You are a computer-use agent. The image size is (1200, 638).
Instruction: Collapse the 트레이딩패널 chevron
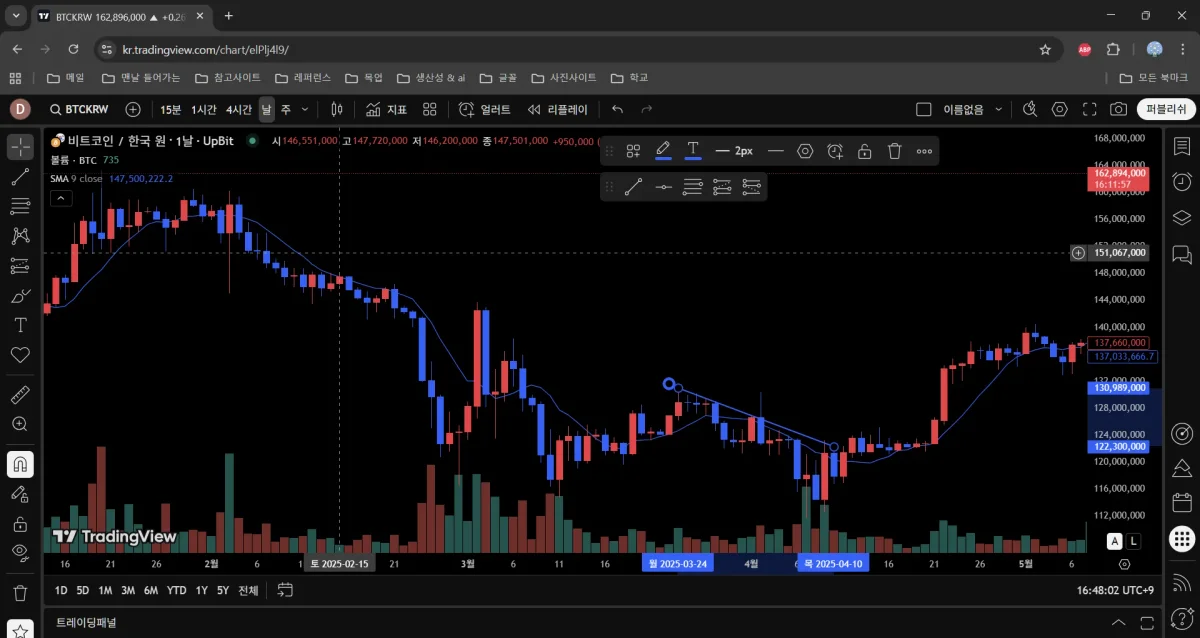[1119, 622]
